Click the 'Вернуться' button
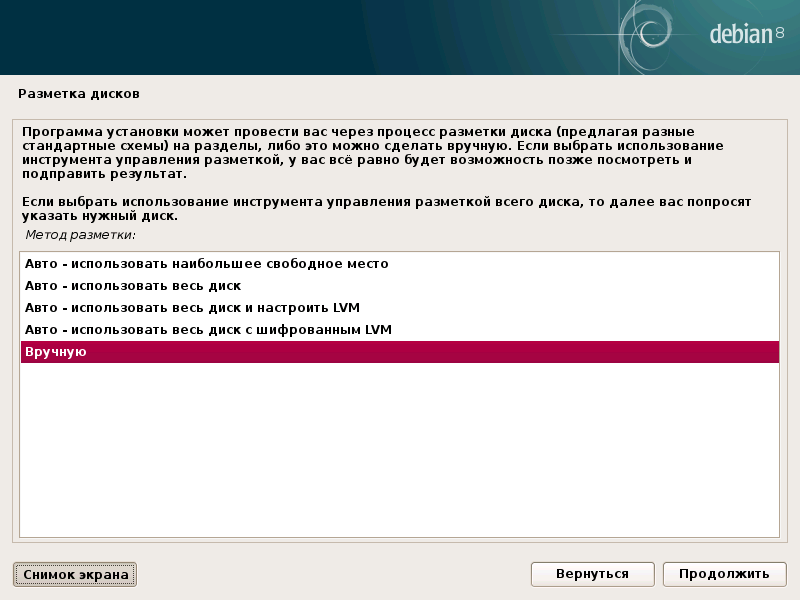This screenshot has height=600, width=800. coord(592,574)
